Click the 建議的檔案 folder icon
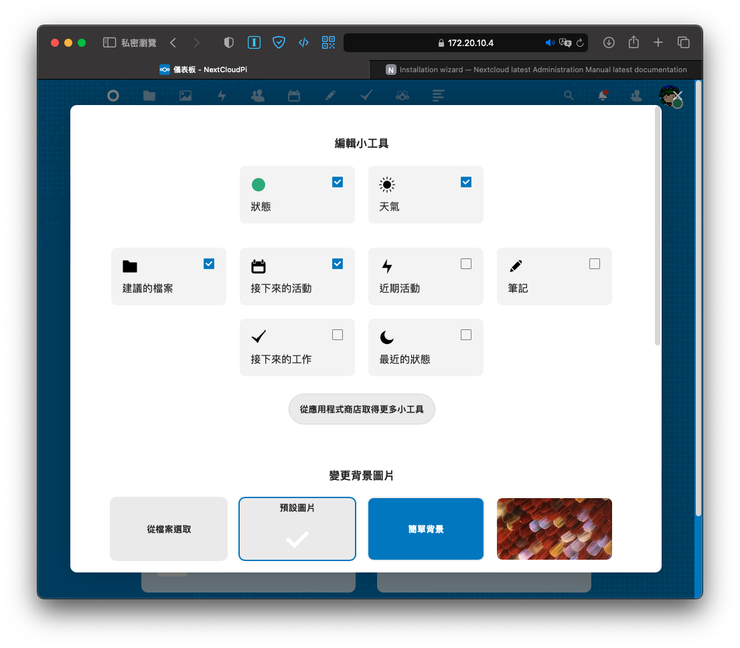740x648 pixels. click(130, 266)
